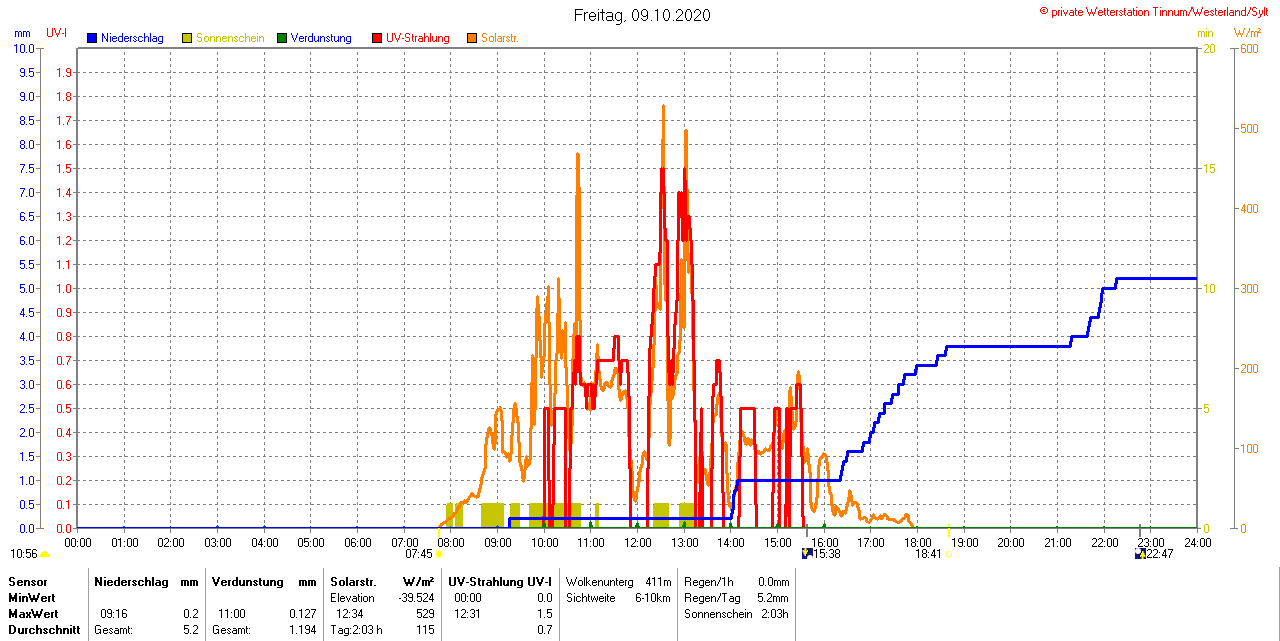Click the 115 solar average value
Image resolution: width=1280 pixels, height=641 pixels.
pos(427,630)
